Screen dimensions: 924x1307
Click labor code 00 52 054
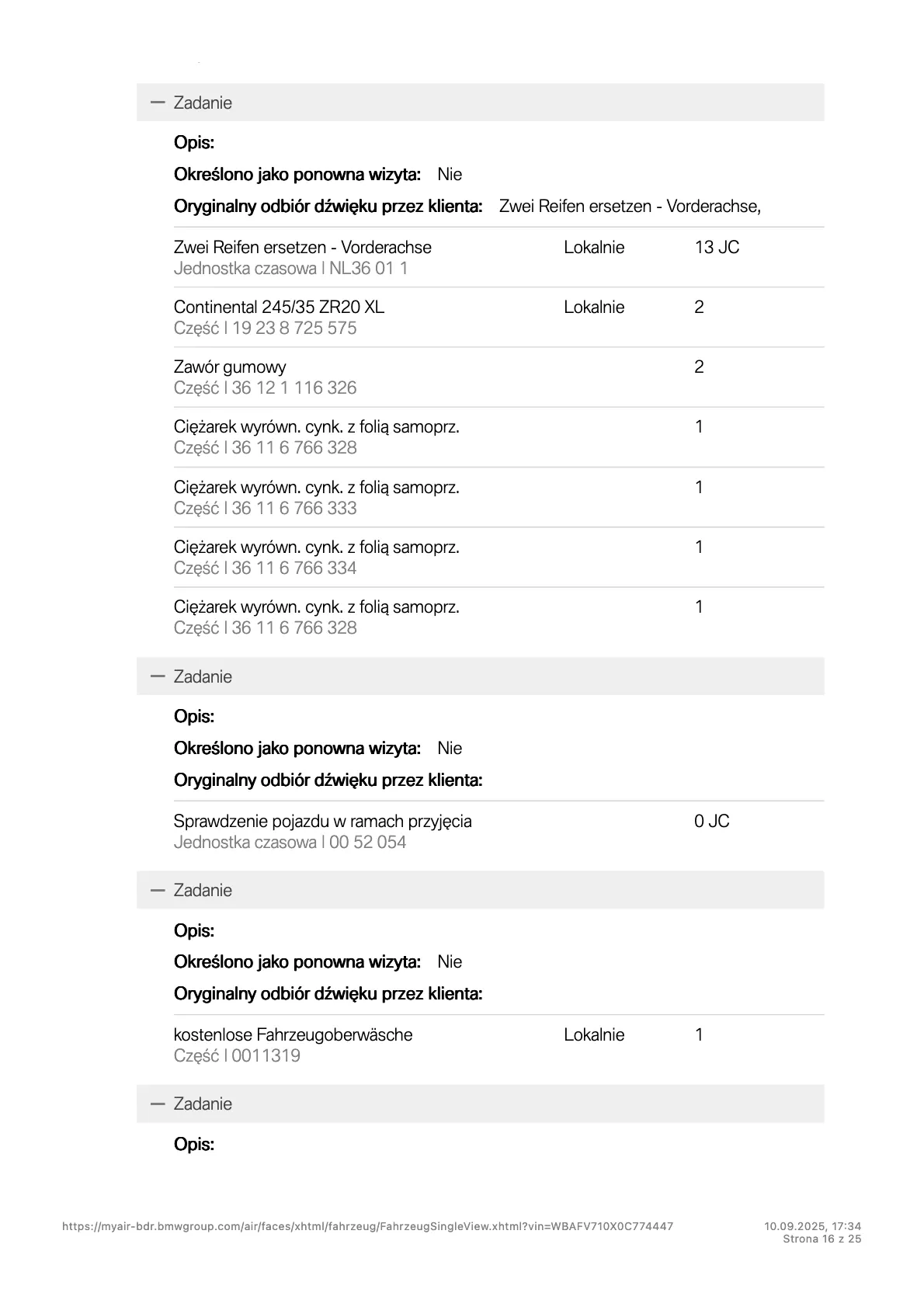point(367,842)
